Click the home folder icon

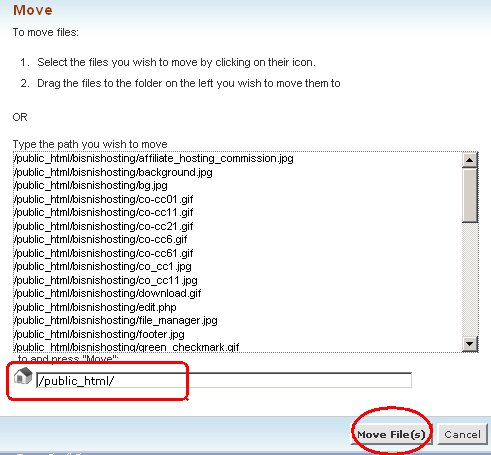click(23, 376)
